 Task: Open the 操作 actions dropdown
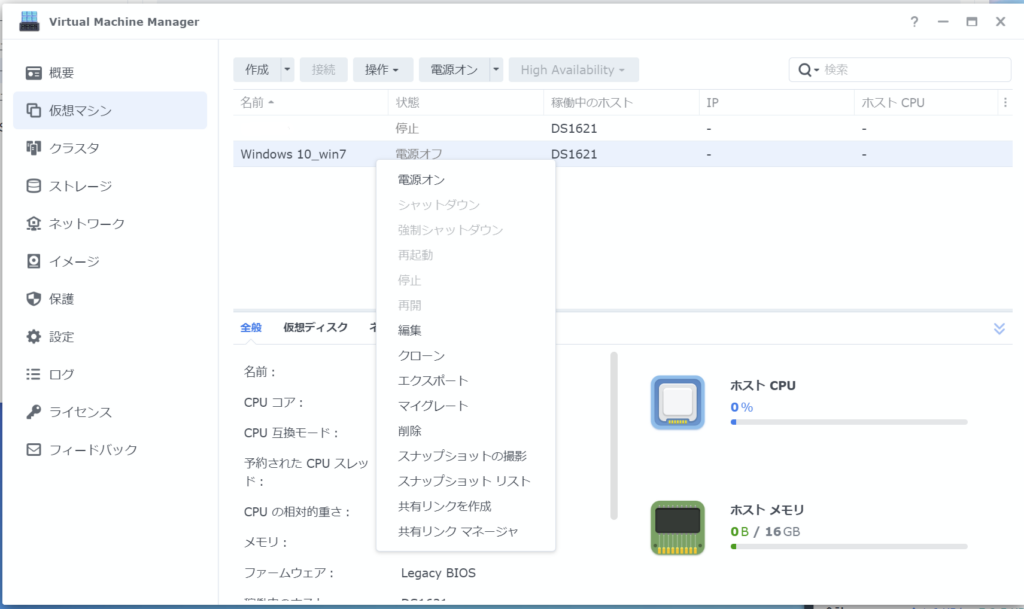tap(381, 70)
